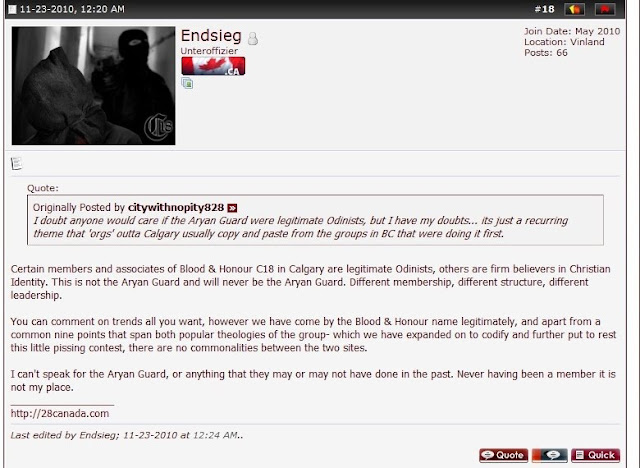Click the reputation icon next to #18
The image size is (640, 468).
click(574, 9)
